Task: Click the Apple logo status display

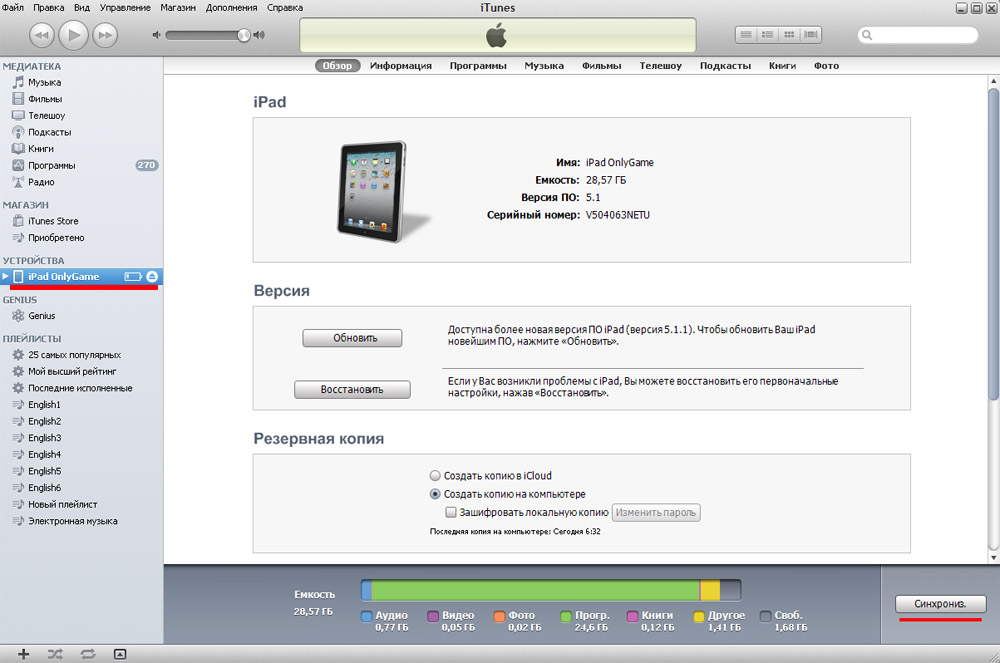Action: 497,36
